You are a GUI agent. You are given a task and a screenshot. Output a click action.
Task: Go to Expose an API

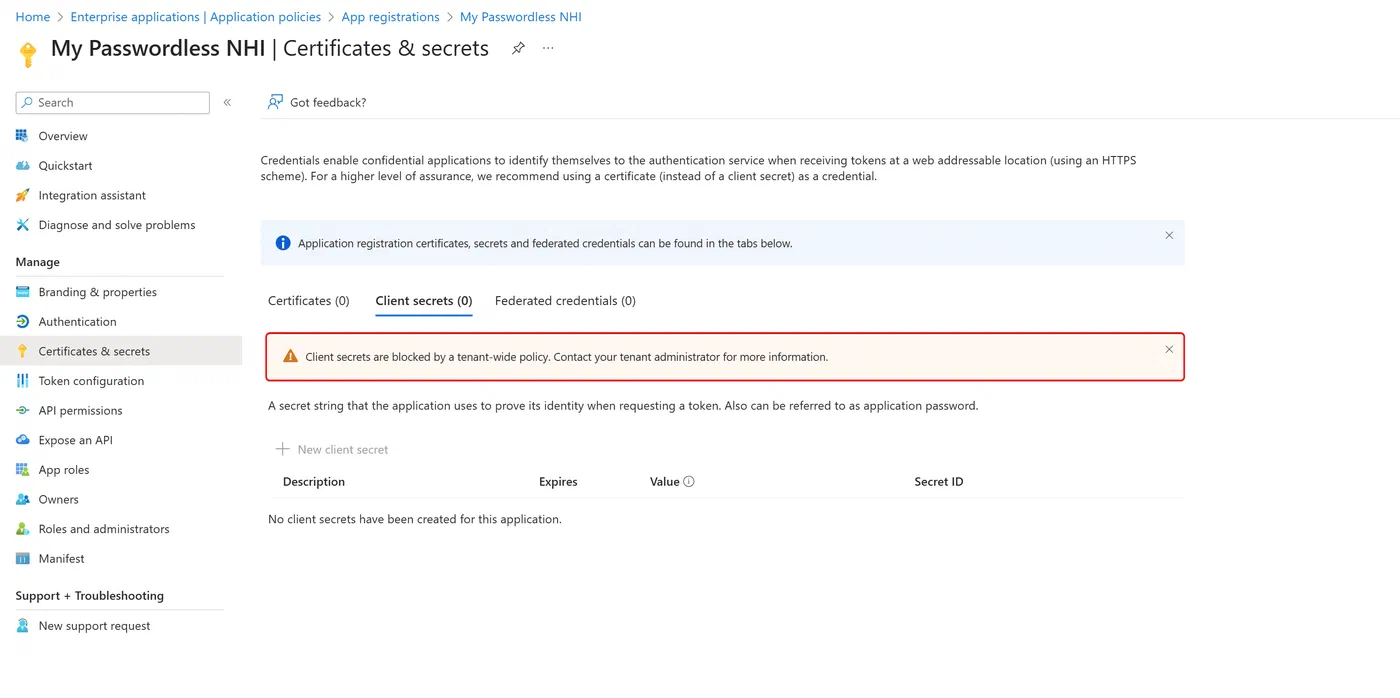(x=75, y=440)
